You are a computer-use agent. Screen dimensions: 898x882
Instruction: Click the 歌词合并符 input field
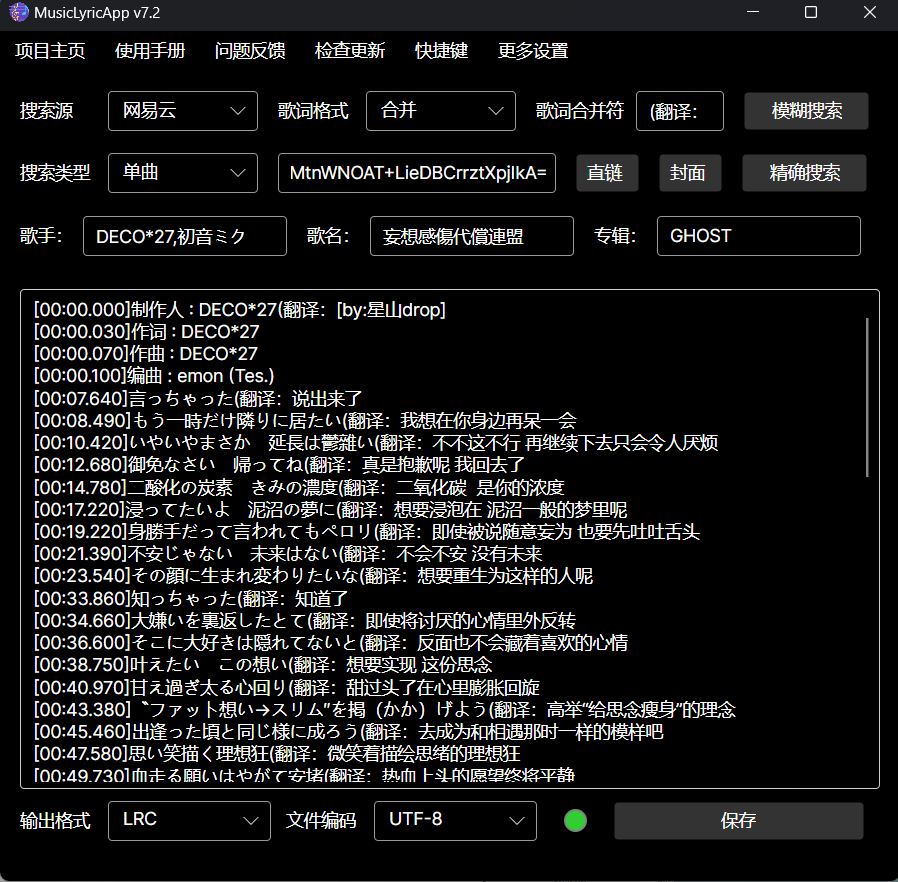coord(680,111)
